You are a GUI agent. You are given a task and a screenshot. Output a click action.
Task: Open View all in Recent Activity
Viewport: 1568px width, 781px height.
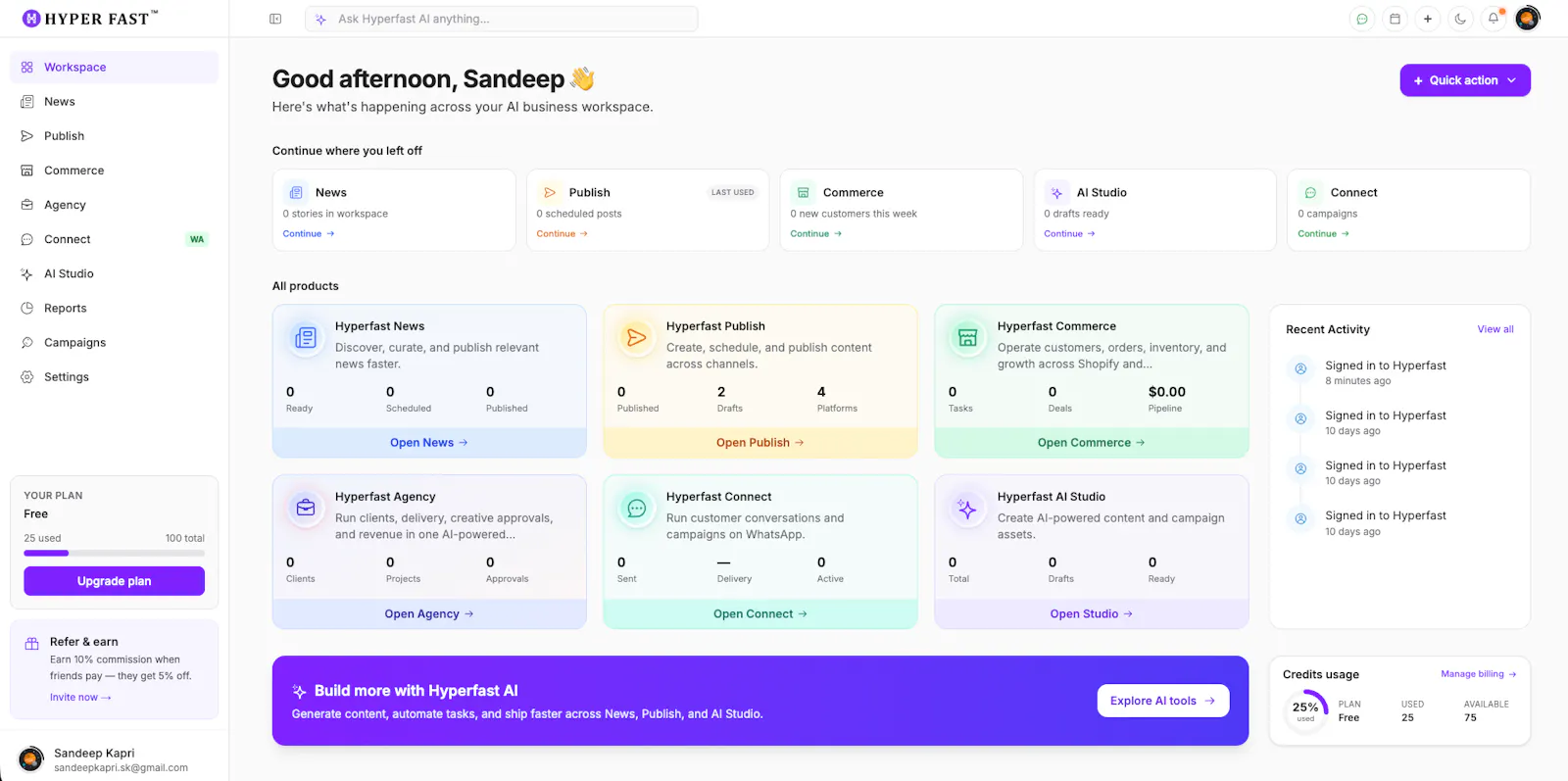point(1495,329)
